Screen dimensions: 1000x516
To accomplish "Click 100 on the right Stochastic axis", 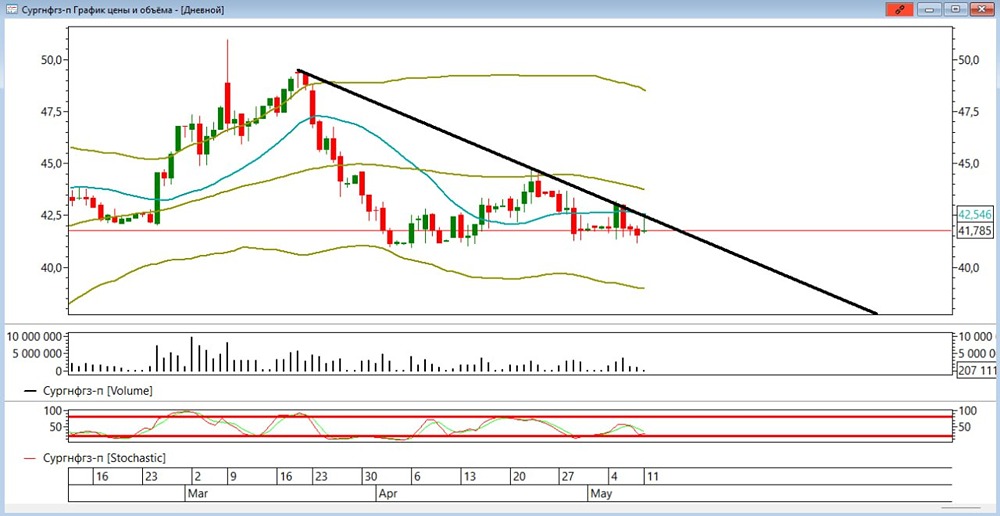I will point(967,410).
